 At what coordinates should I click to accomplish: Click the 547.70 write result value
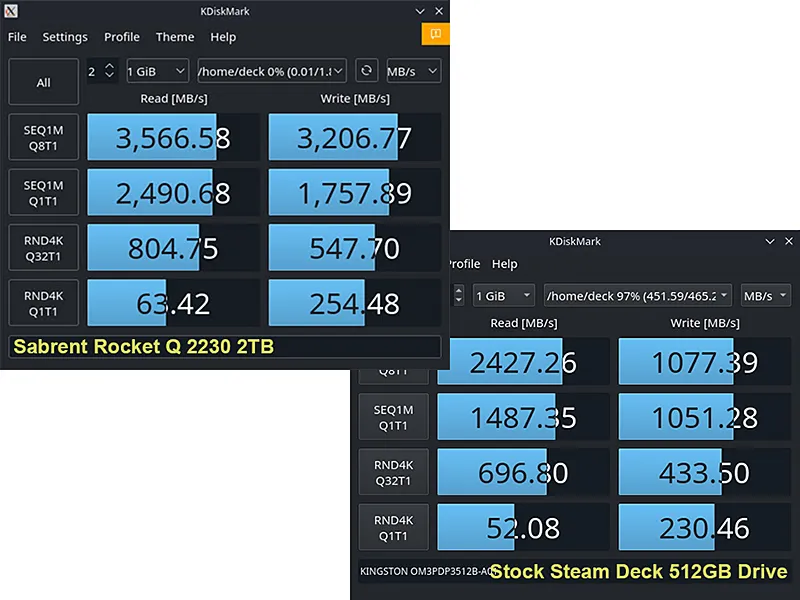[355, 248]
